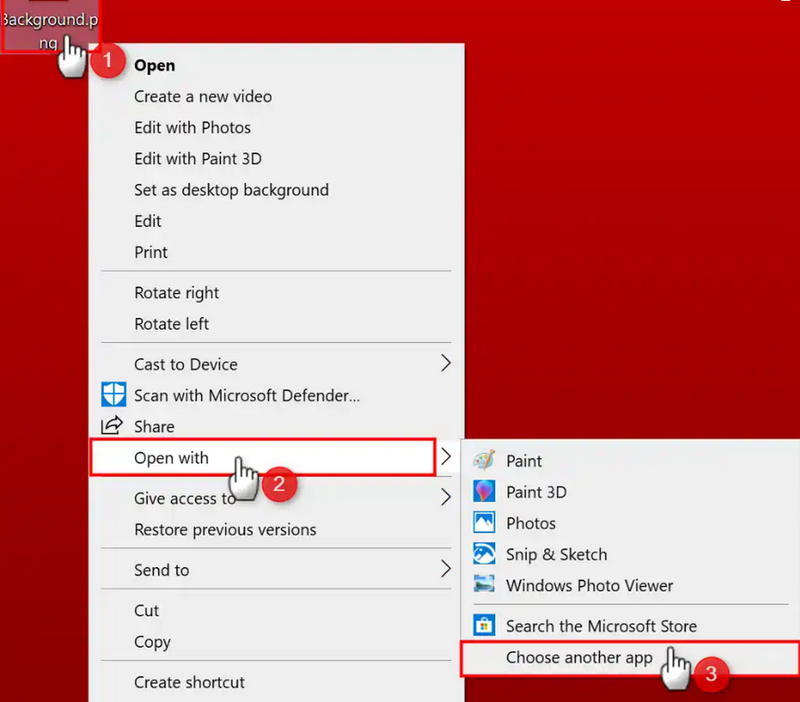Open the image with Paint 3D

pos(631,492)
